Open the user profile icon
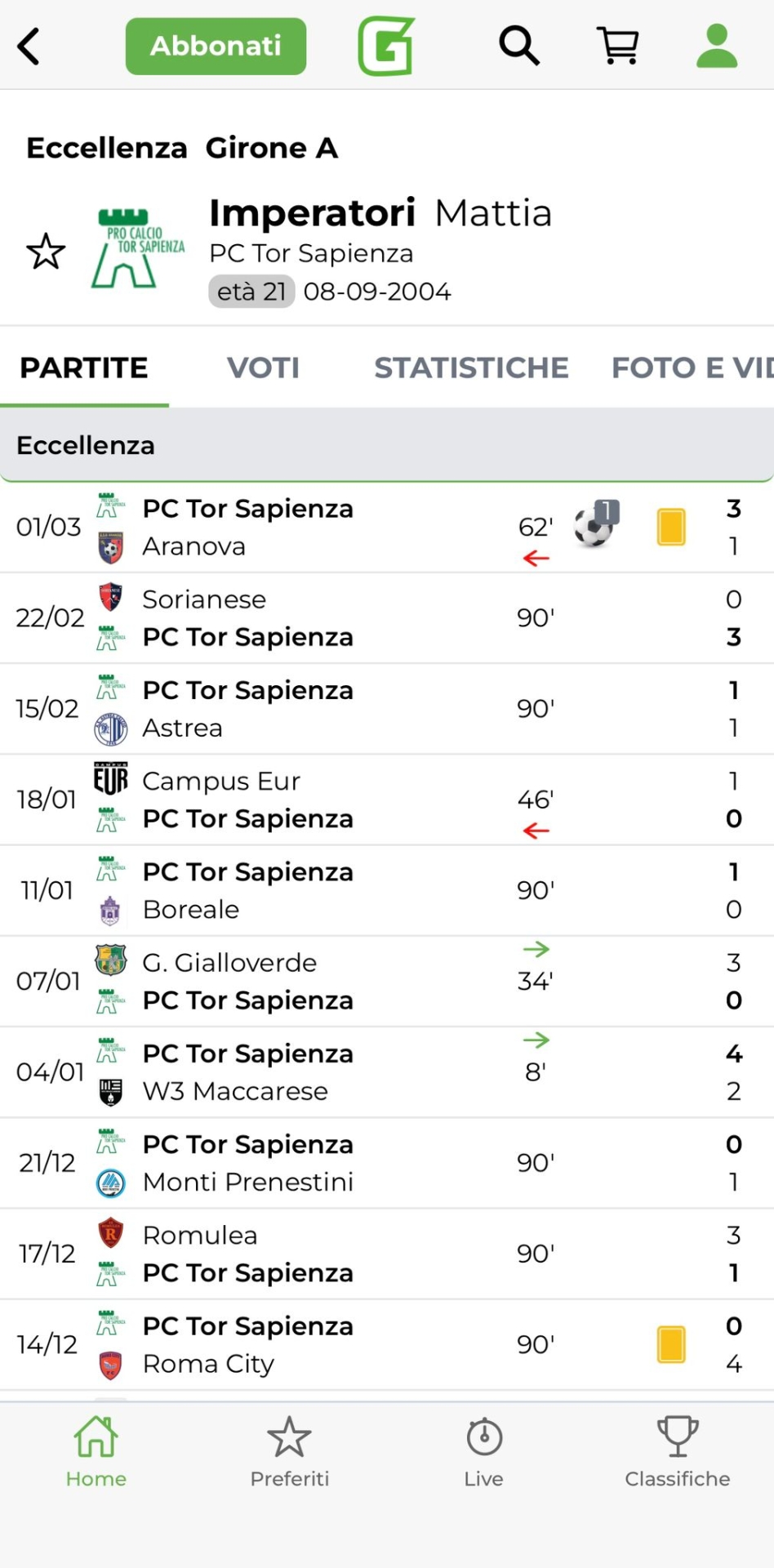The width and height of the screenshot is (774, 1568). click(717, 46)
